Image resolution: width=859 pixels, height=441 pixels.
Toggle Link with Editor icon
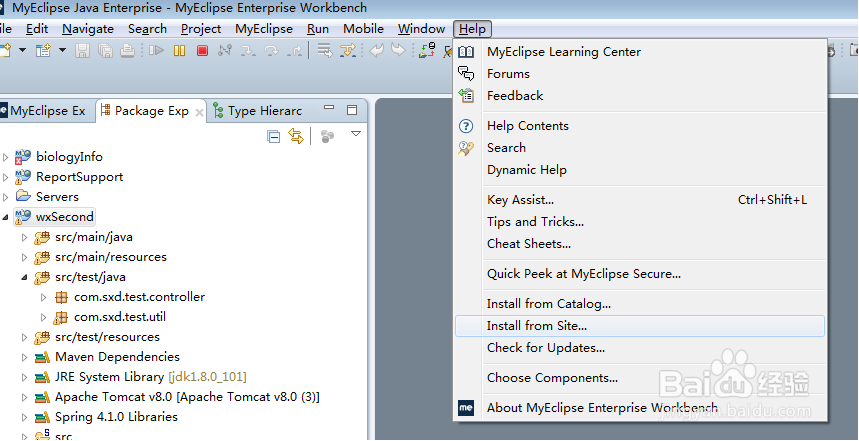point(296,136)
